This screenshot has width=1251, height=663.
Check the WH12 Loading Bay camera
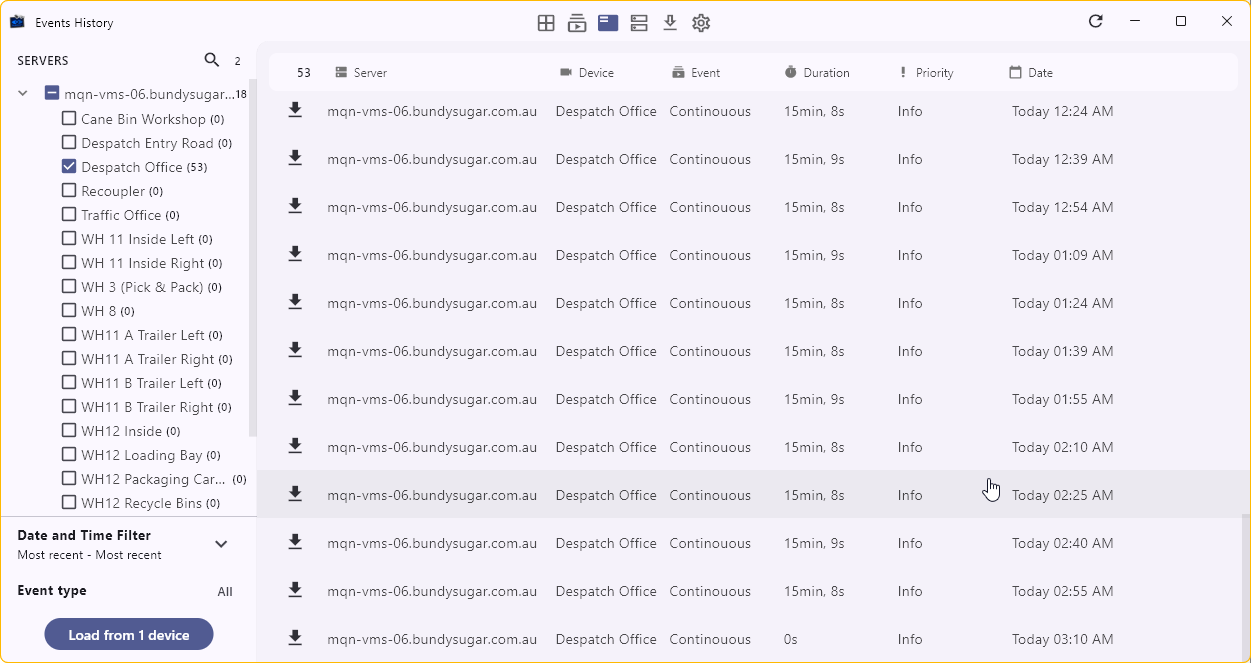[69, 454]
